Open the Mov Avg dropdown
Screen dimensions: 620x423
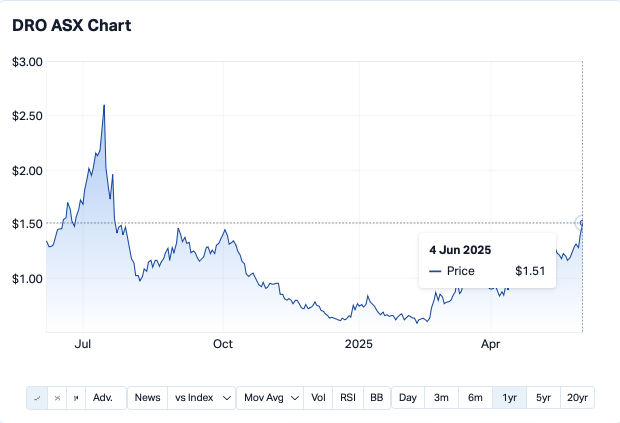(270, 398)
